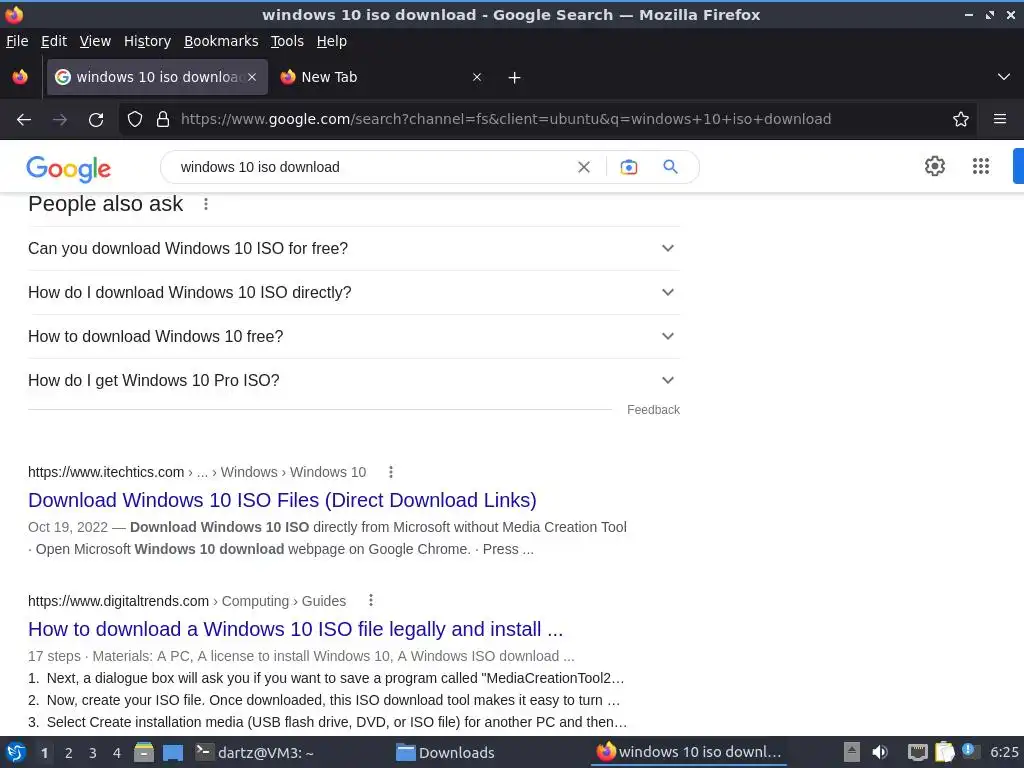
Task: Open Firefox View pinned icon
Action: 20,77
